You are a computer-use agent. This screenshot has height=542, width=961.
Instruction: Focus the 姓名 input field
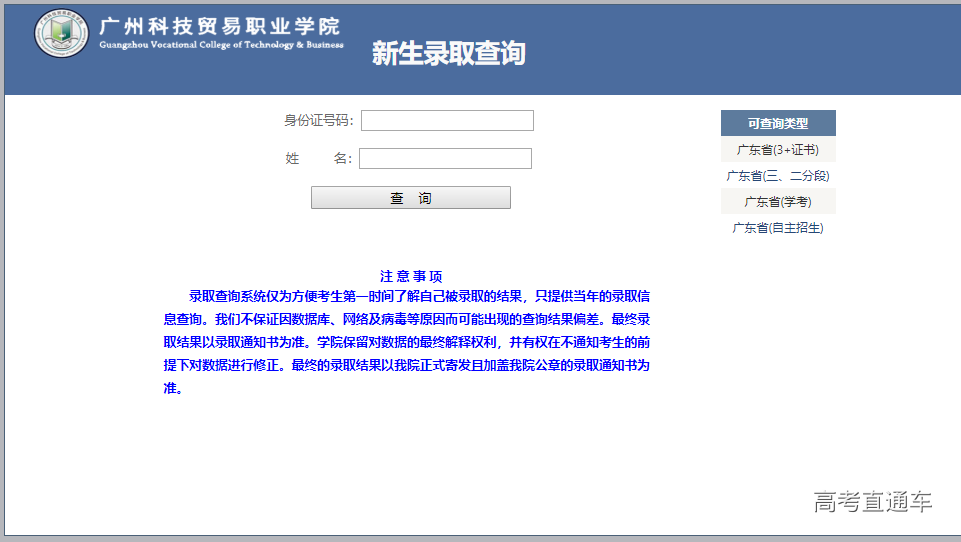(x=446, y=158)
